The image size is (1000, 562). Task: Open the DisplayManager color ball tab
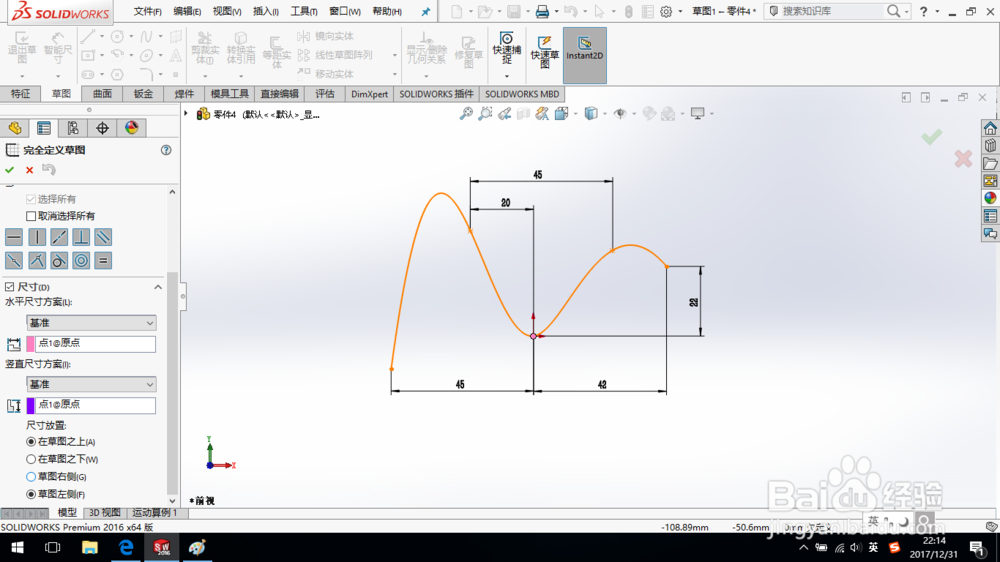coord(131,128)
